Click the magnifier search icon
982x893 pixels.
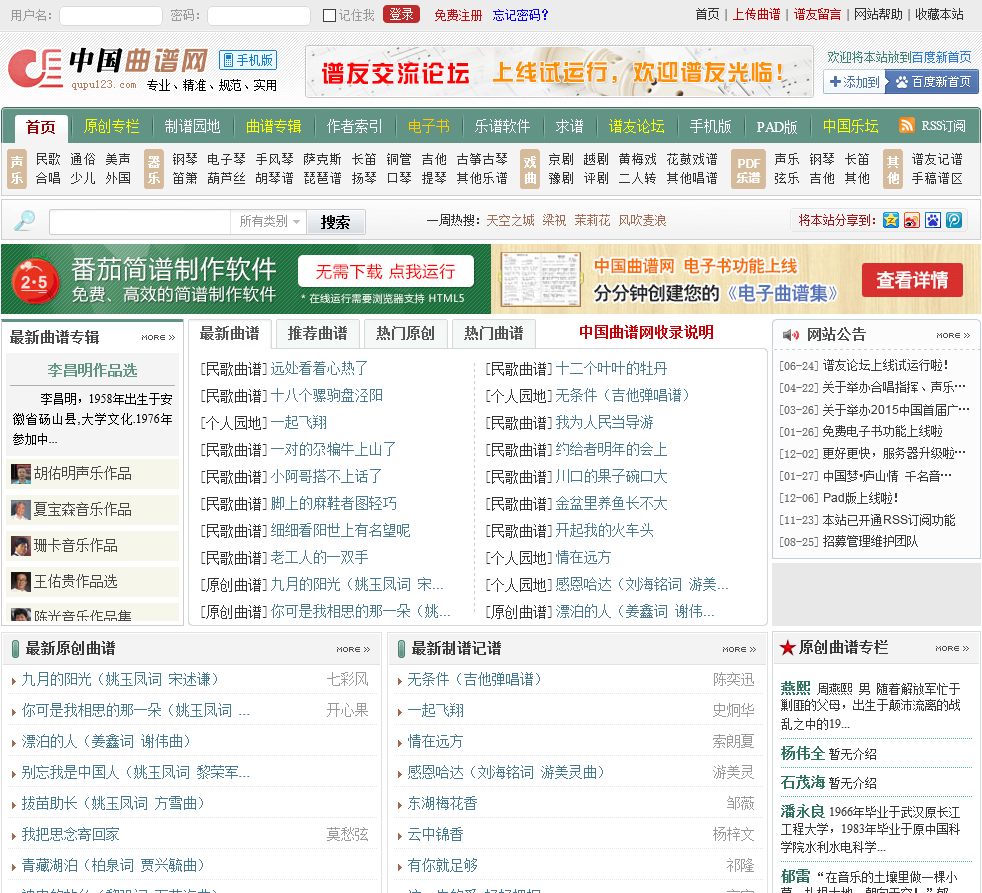coord(24,221)
